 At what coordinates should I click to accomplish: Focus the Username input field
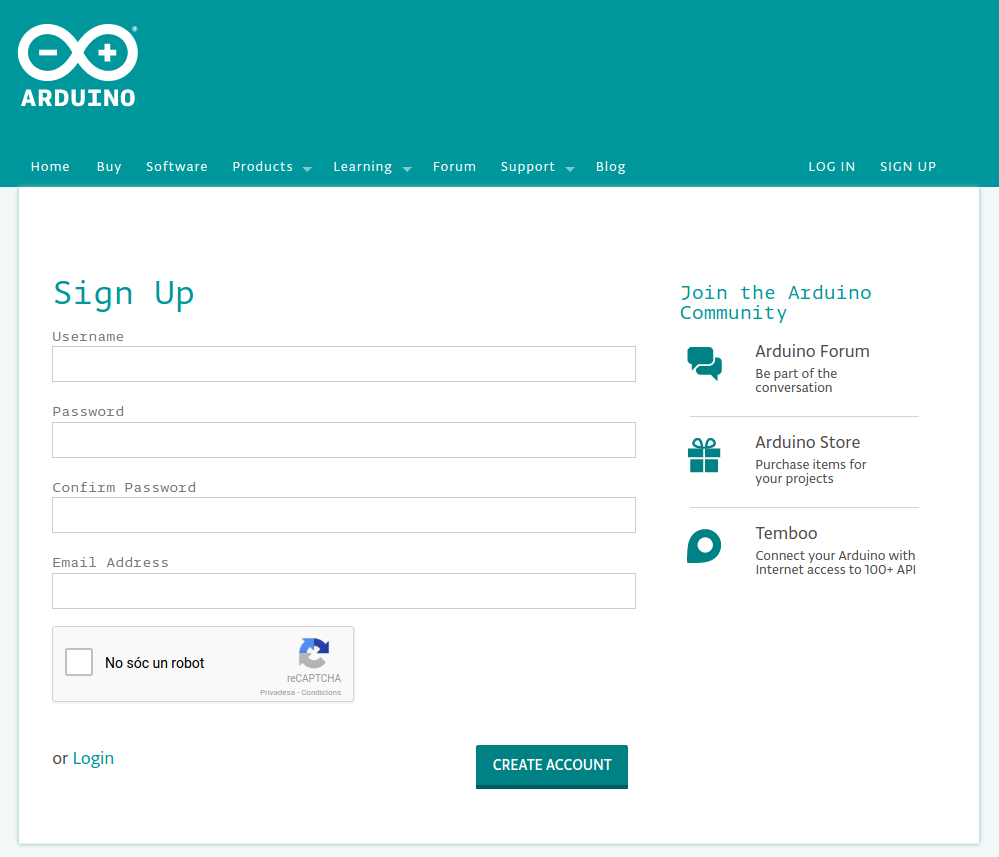tap(344, 364)
